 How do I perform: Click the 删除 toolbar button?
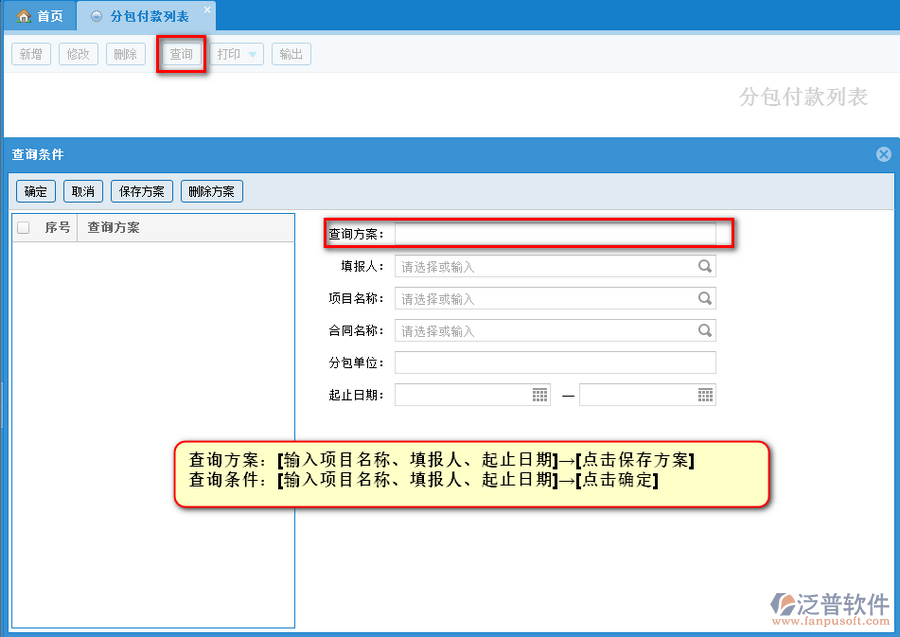click(126, 55)
